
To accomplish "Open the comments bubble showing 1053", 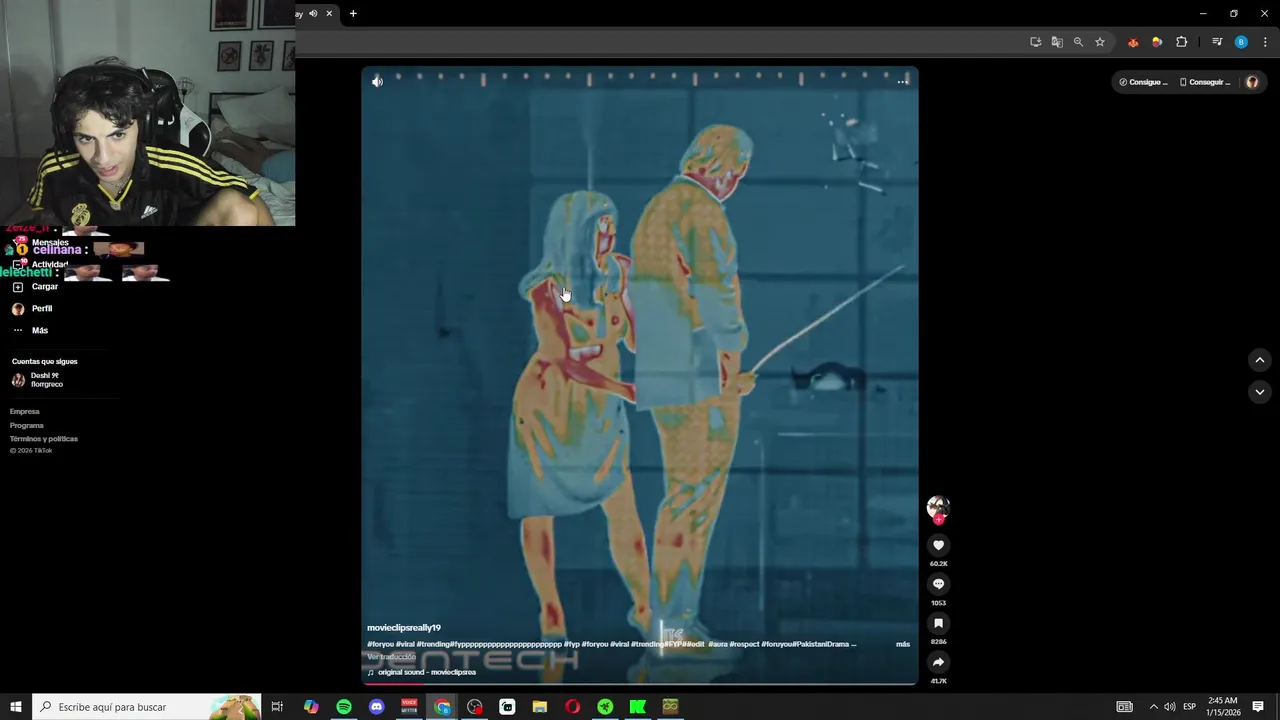I will point(938,584).
